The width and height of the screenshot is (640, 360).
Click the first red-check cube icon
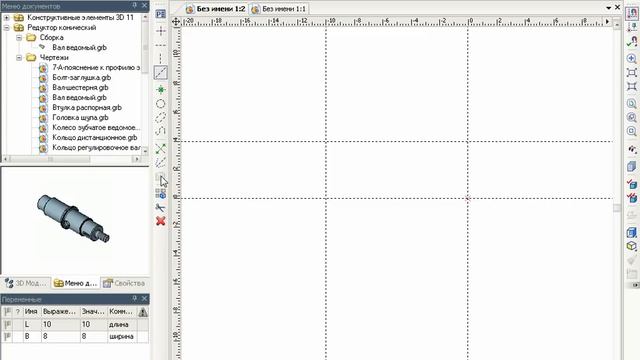click(632, 184)
